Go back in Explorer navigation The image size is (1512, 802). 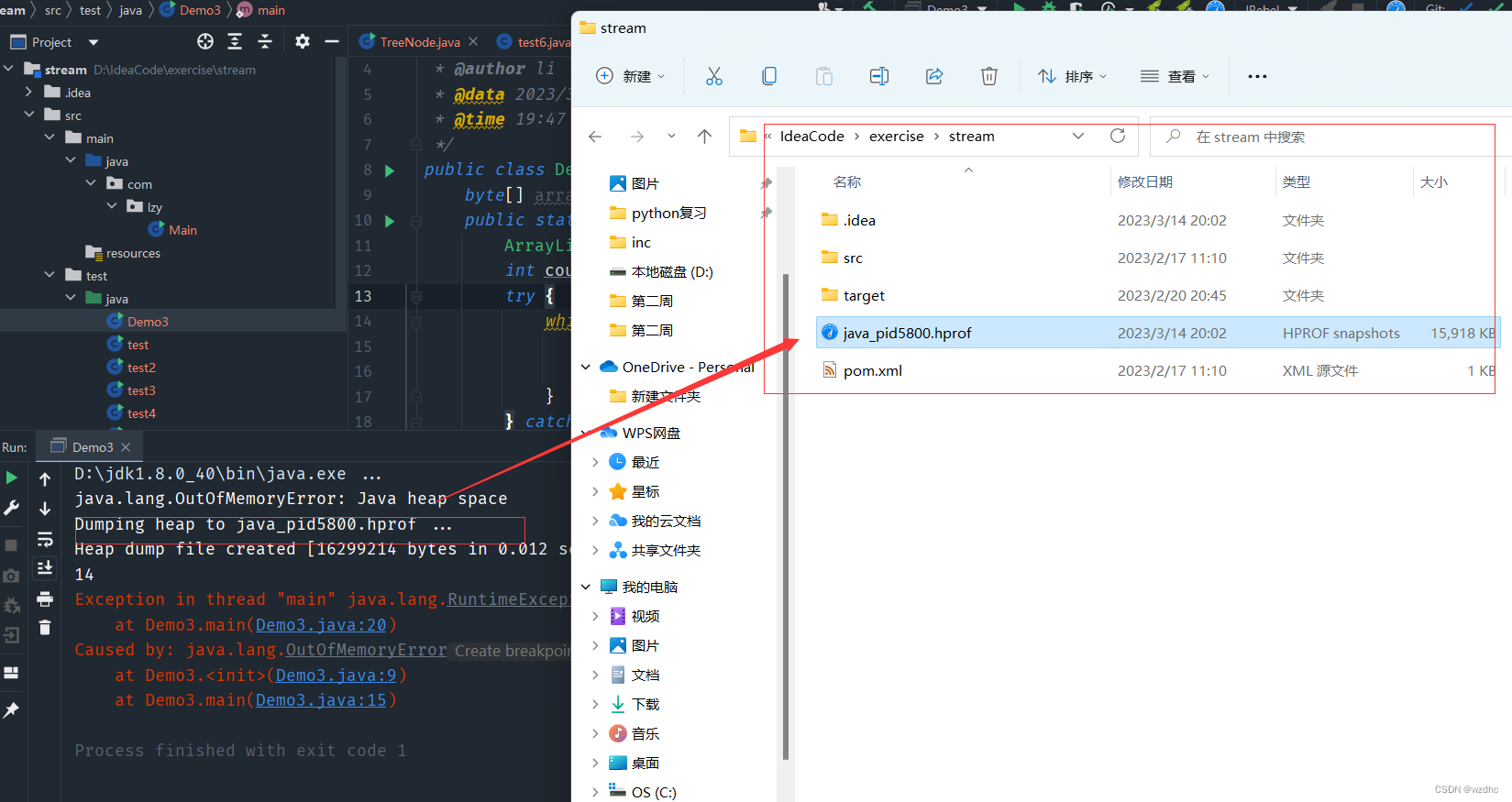coord(595,137)
